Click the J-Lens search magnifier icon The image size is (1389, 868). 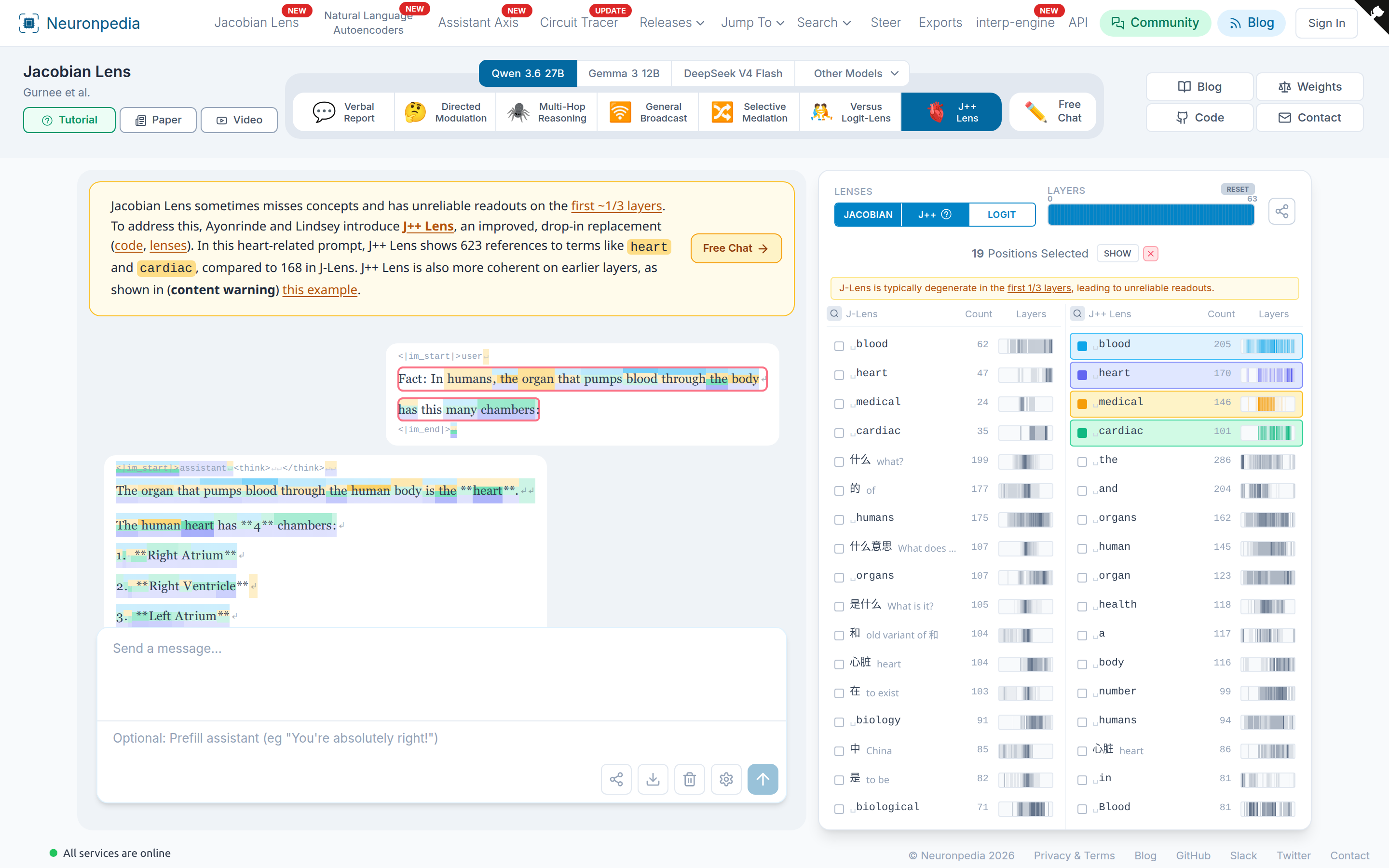(834, 313)
